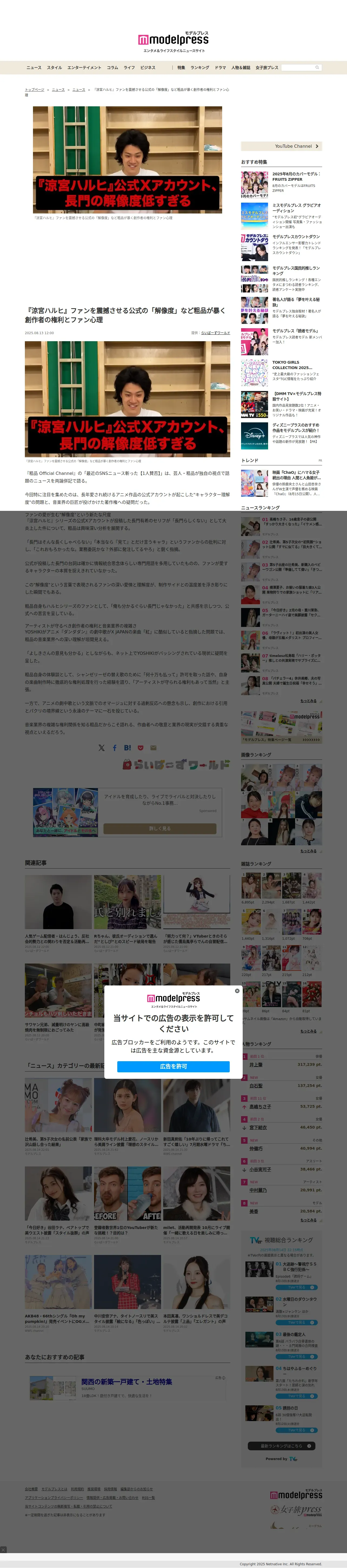347x1568 pixels.
Task: Open the 提供 らいばーずワールド source link
Action: pyautogui.click(x=216, y=333)
